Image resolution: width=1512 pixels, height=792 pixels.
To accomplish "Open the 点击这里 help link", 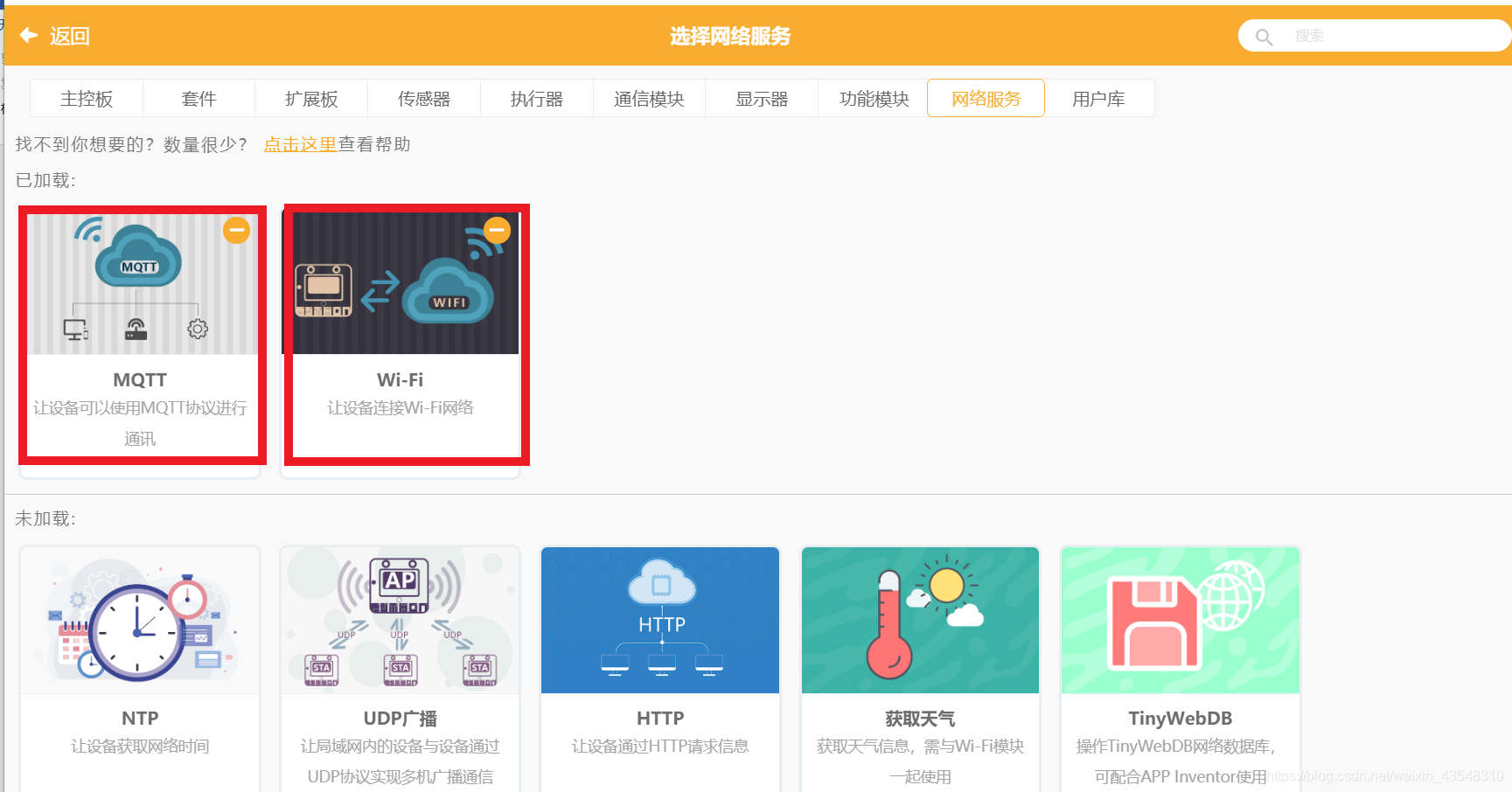I will [x=300, y=143].
